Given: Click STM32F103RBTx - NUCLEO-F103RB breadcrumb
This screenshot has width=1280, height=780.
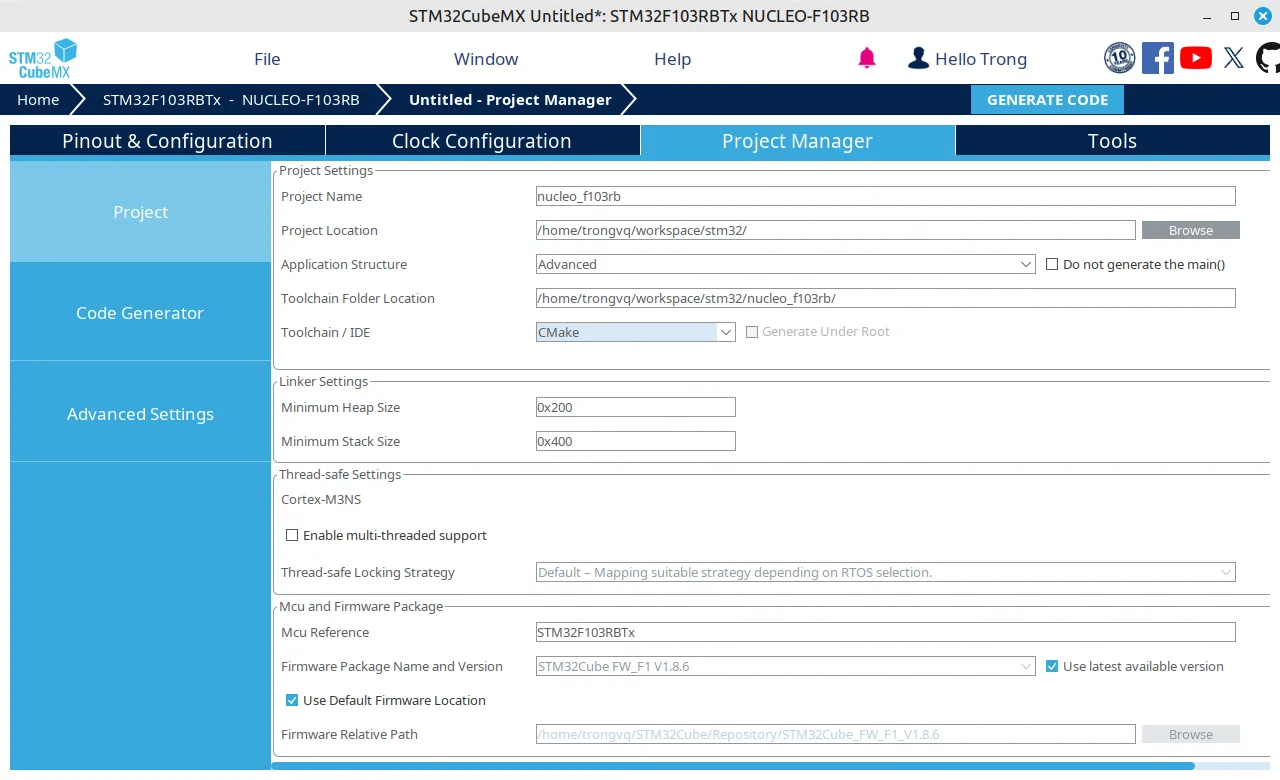Looking at the screenshot, I should pos(231,100).
